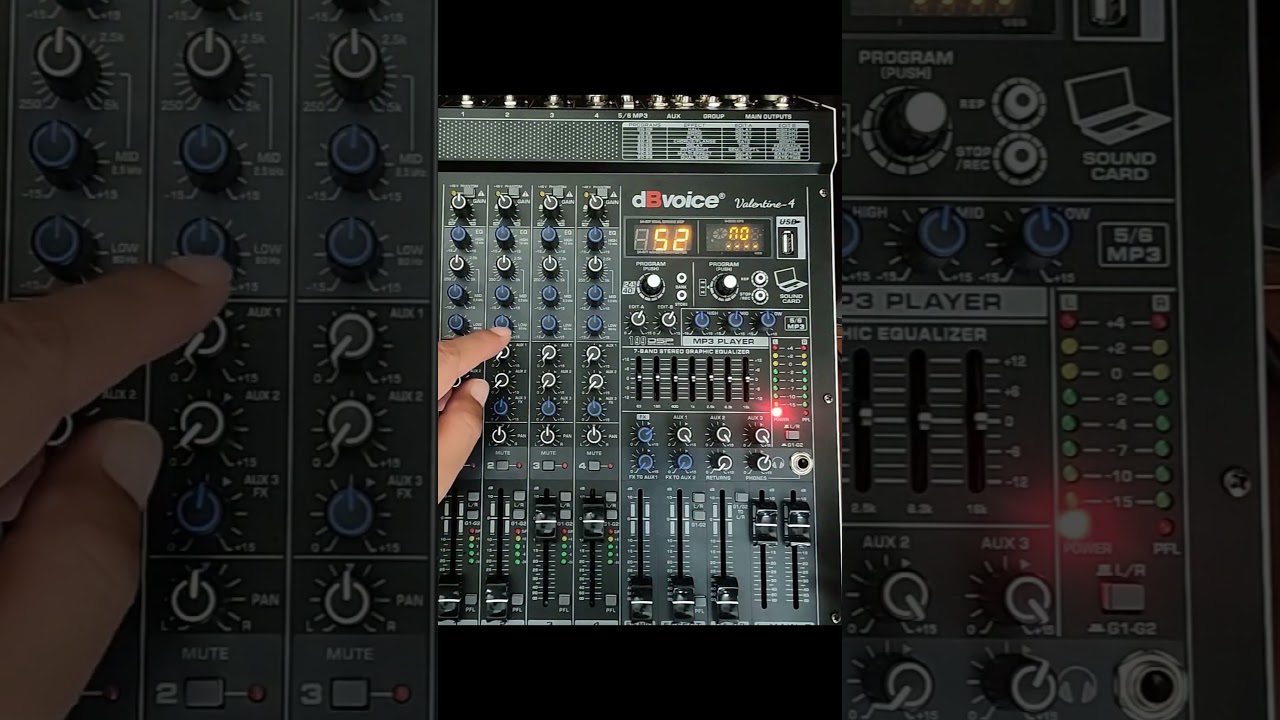
Task: Click MP3 Low EQ knob on center mixer
Action: (x=767, y=320)
